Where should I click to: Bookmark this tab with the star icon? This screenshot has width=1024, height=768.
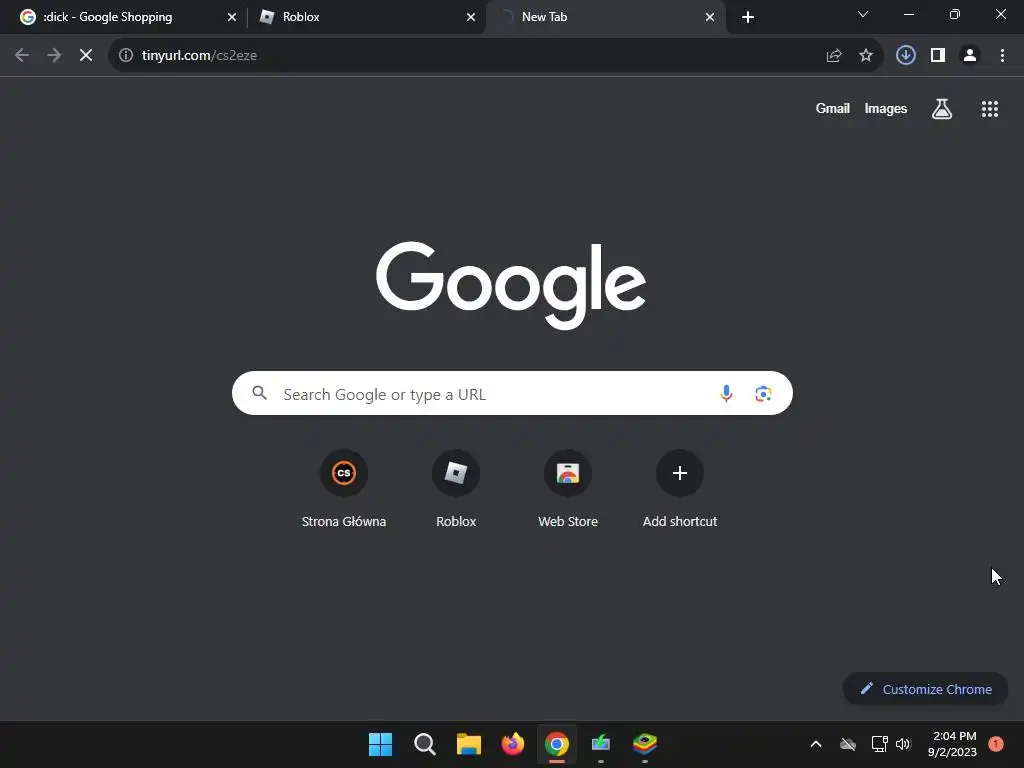(866, 56)
